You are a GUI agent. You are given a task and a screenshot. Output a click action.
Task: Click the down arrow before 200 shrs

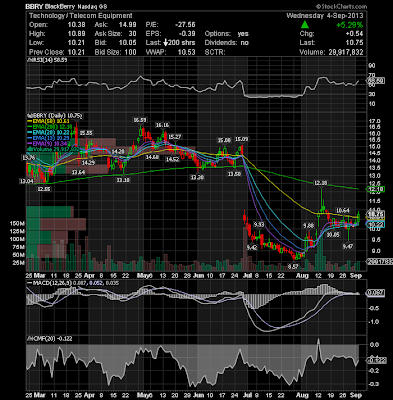165,43
